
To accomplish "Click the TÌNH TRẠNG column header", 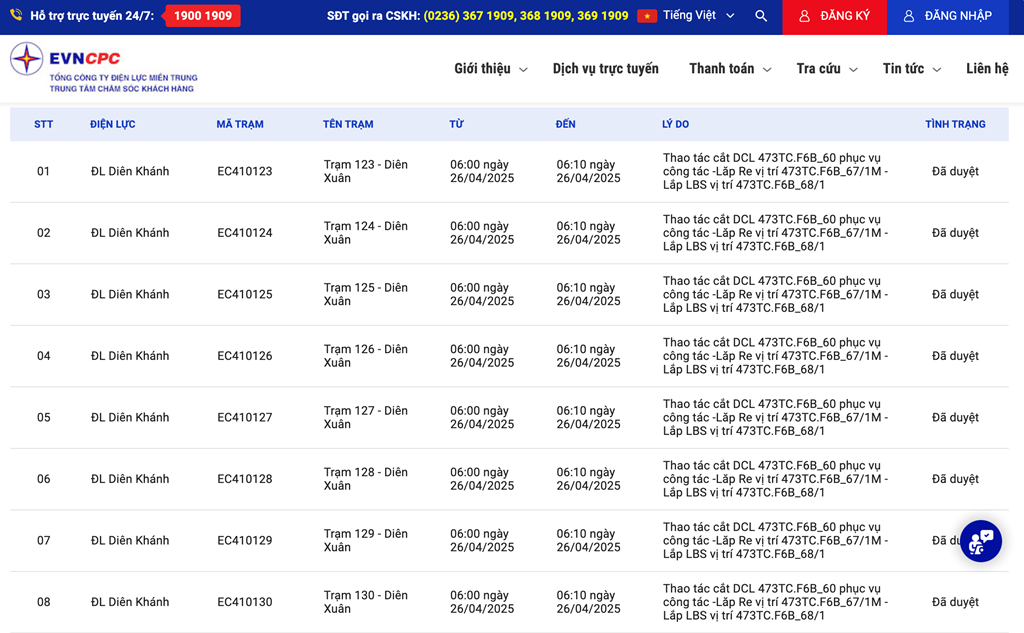I will point(955,124).
